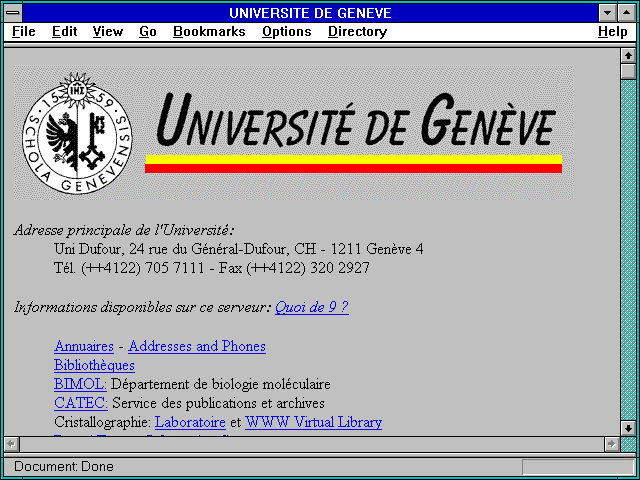The image size is (640, 480).
Task: Click the 'Uni Dufour, 24 rue du Général-Dufour' address line
Action: pos(238,249)
